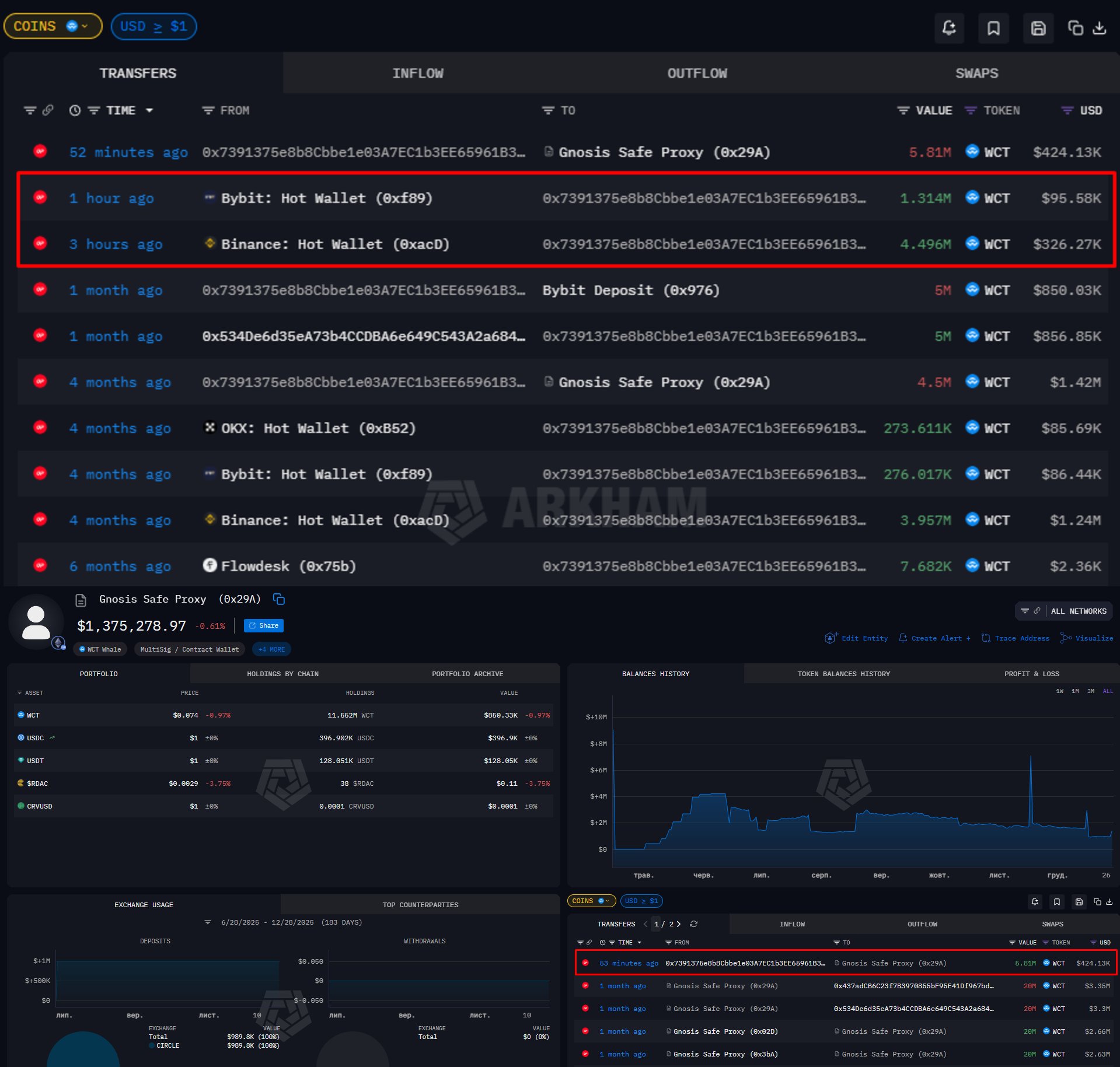Image resolution: width=1120 pixels, height=1067 pixels.
Task: Set balance chart range to 1M
Action: 1075,691
